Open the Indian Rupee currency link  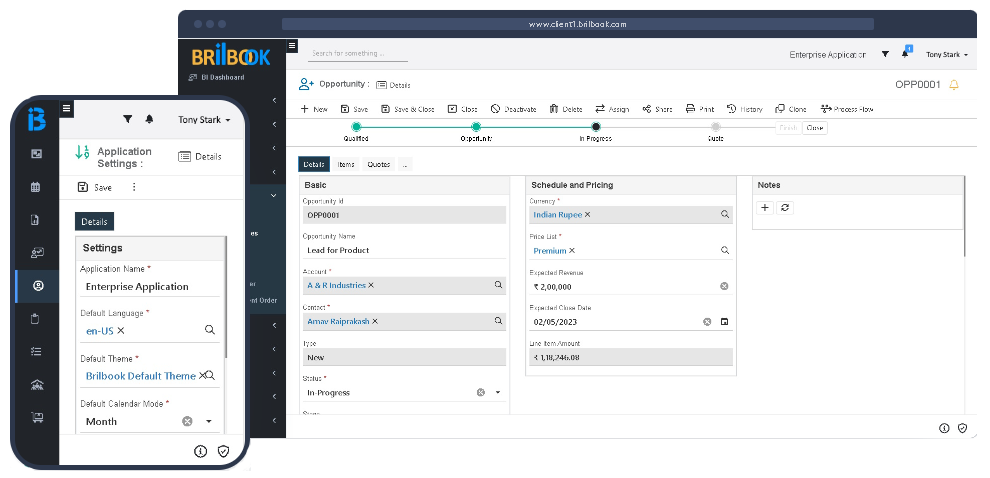558,215
